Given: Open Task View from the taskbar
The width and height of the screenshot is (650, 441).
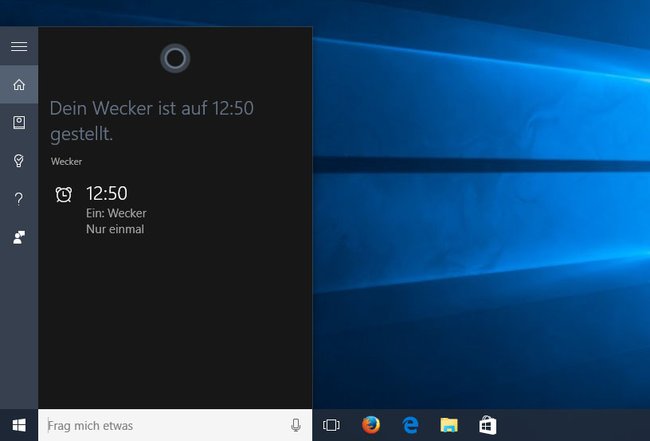Looking at the screenshot, I should click(331, 425).
